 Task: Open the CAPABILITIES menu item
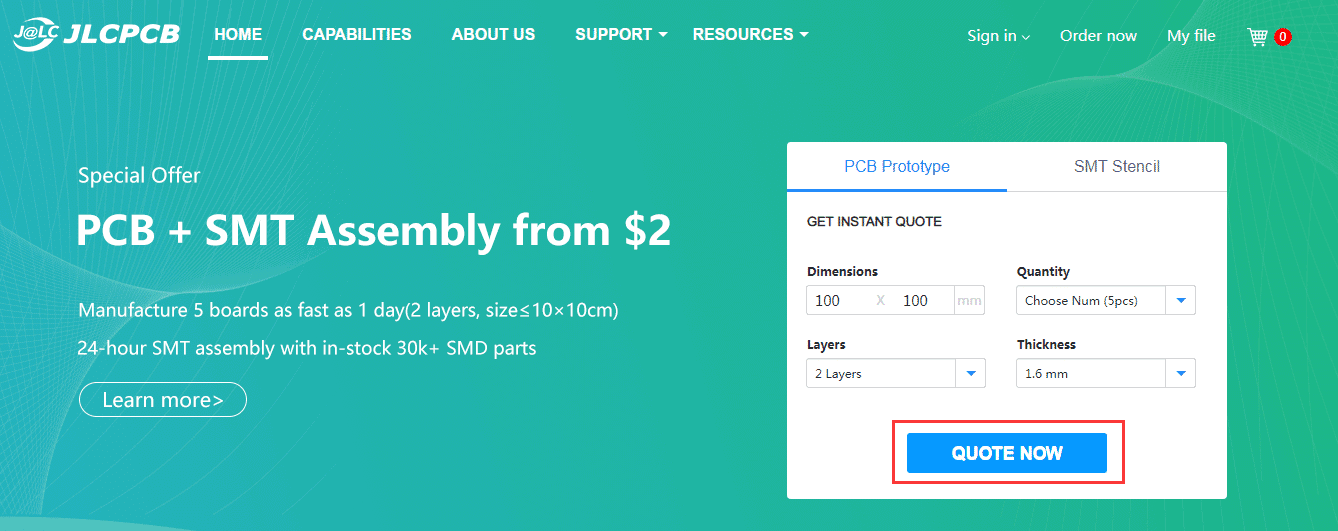357,35
